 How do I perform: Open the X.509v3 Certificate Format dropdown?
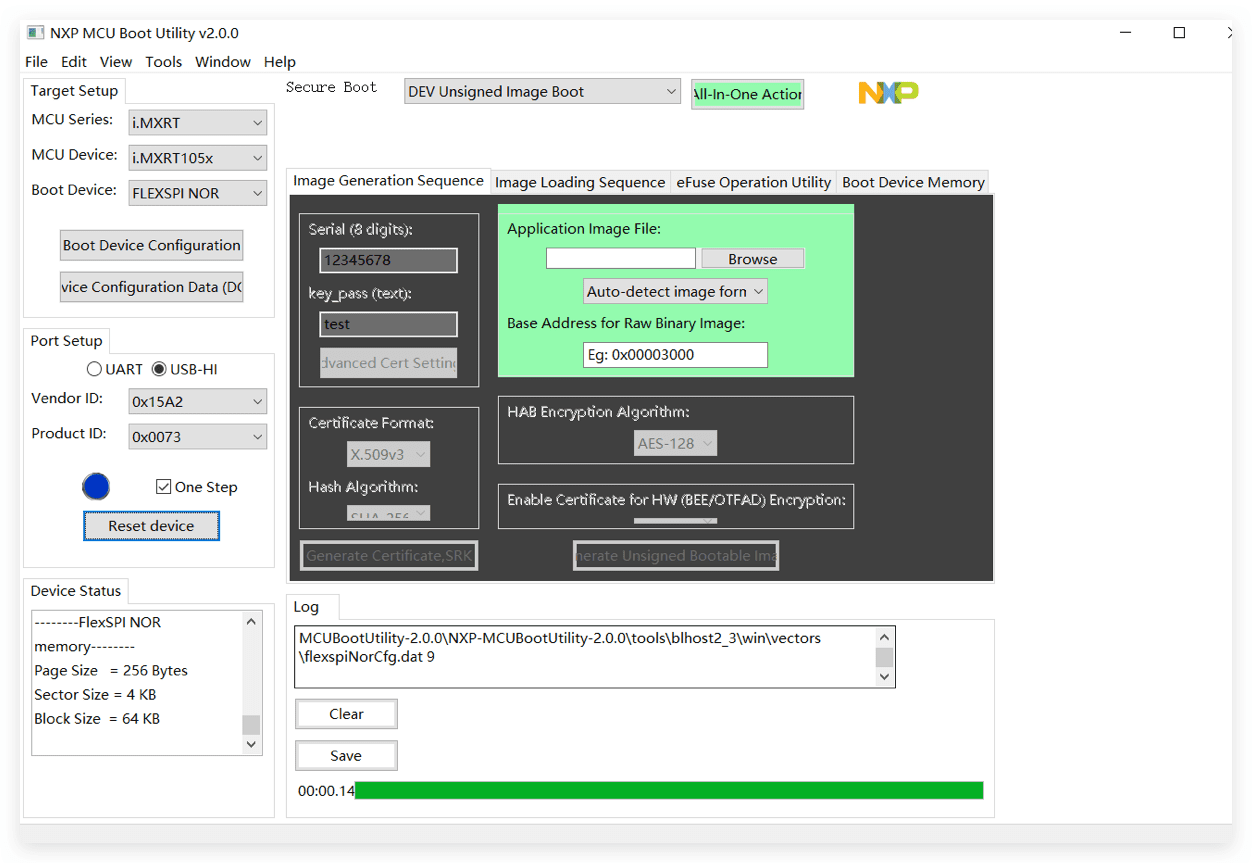tap(389, 454)
